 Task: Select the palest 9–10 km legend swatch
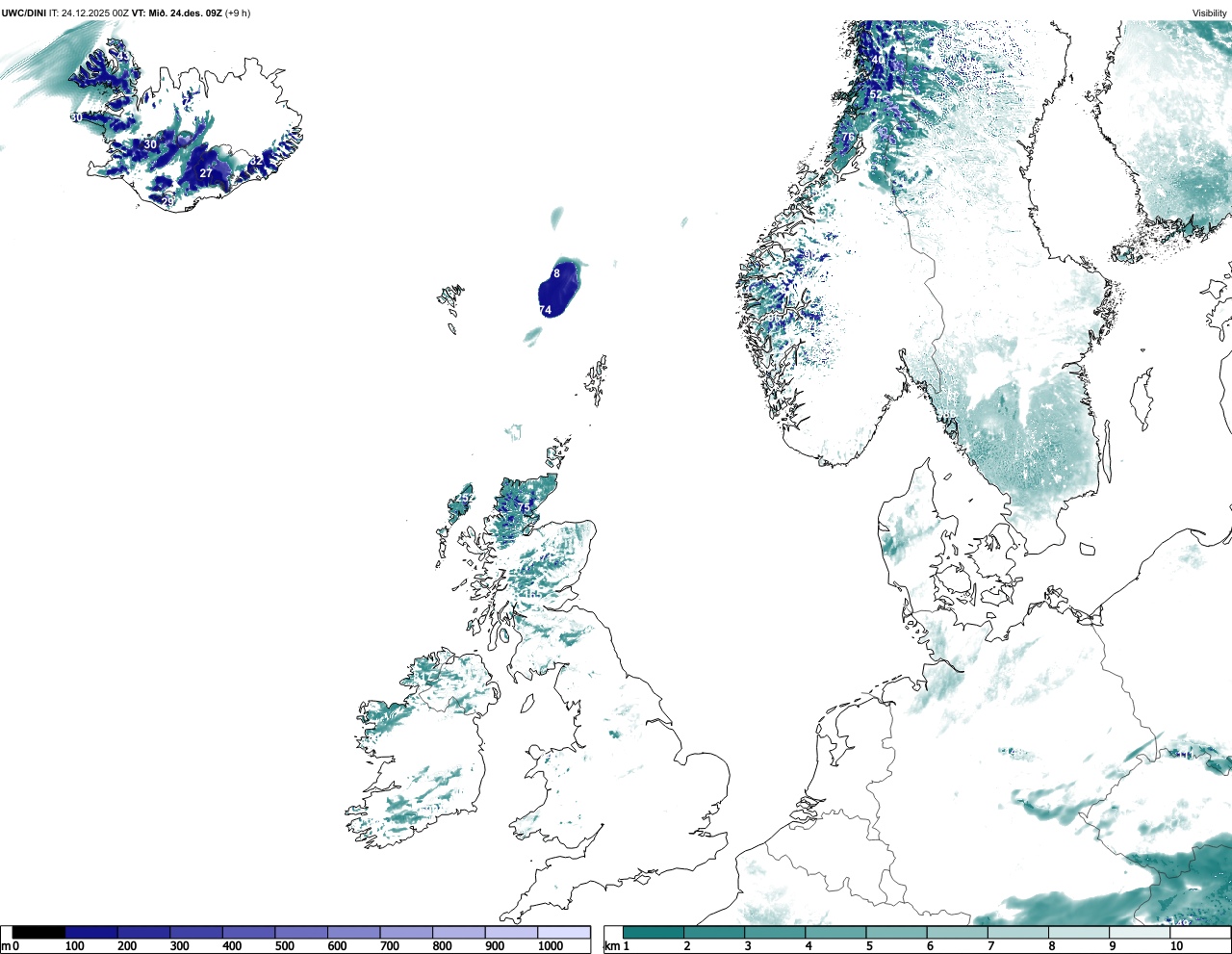pyautogui.click(x=1141, y=933)
